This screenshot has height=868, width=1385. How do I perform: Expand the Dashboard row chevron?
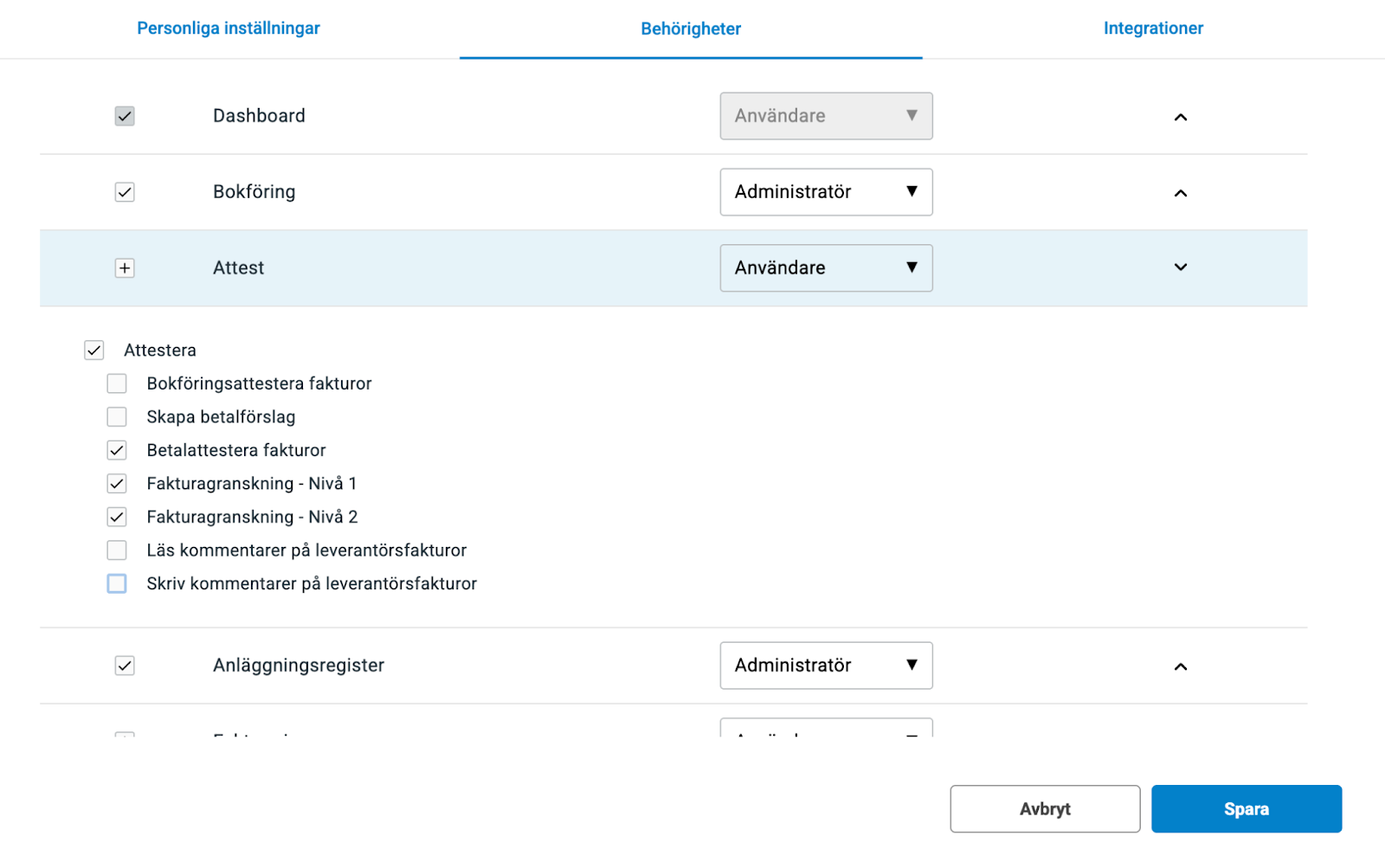(1180, 117)
